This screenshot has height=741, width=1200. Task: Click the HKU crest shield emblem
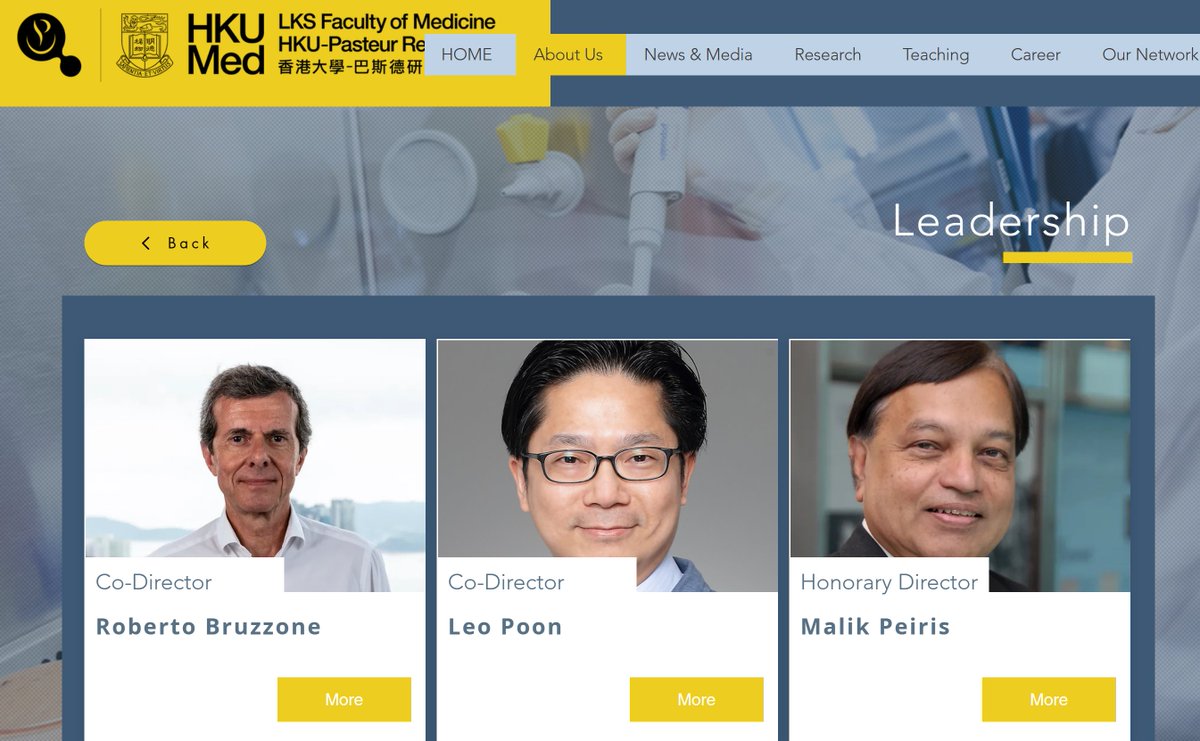tap(145, 45)
